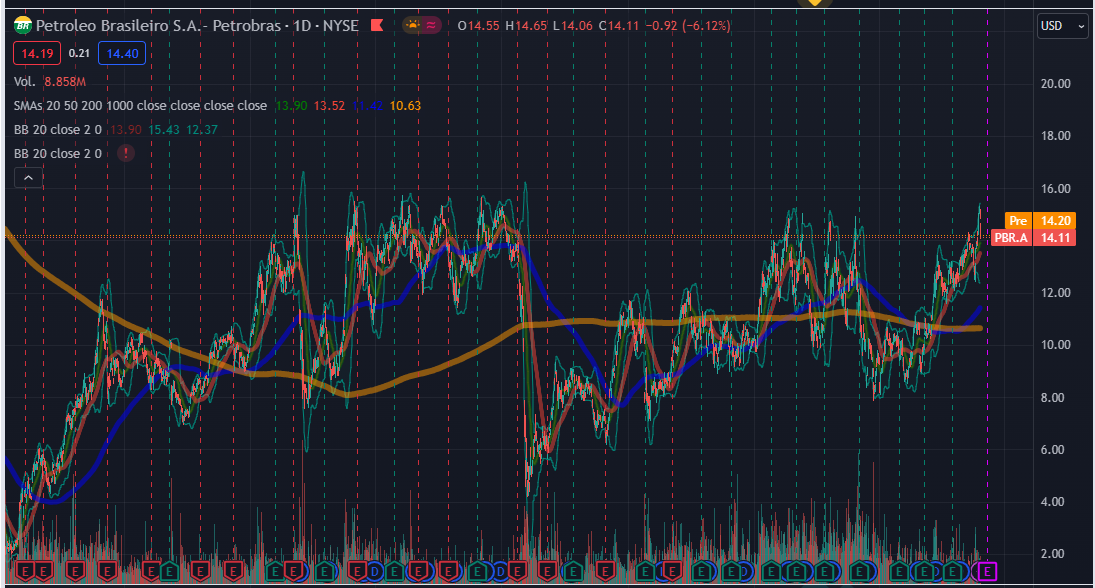Click the change value −0.92 (−6.12%)
Viewport: 1095px width, 588px height.
pos(688,26)
